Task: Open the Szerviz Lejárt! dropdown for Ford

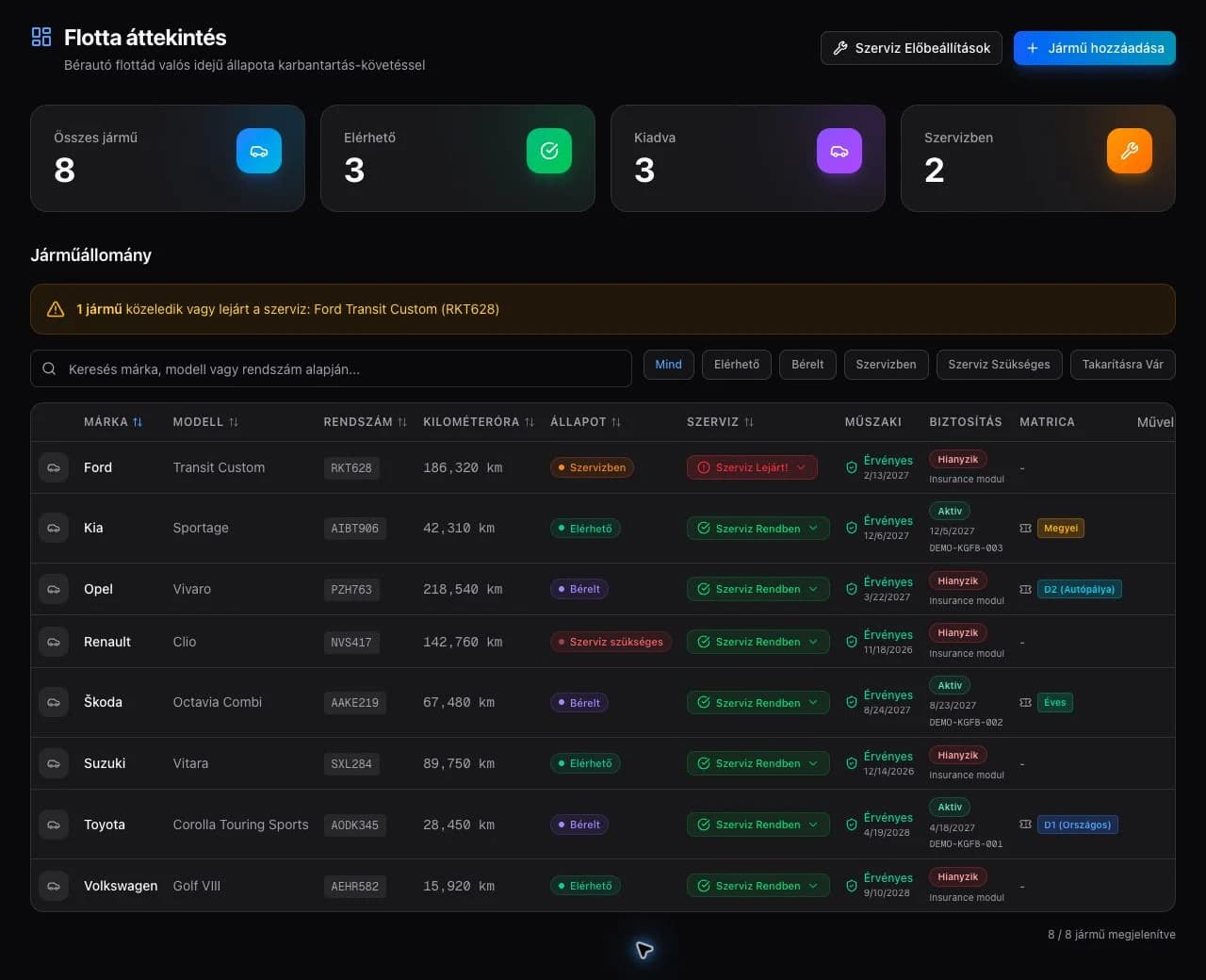Action: 752,467
